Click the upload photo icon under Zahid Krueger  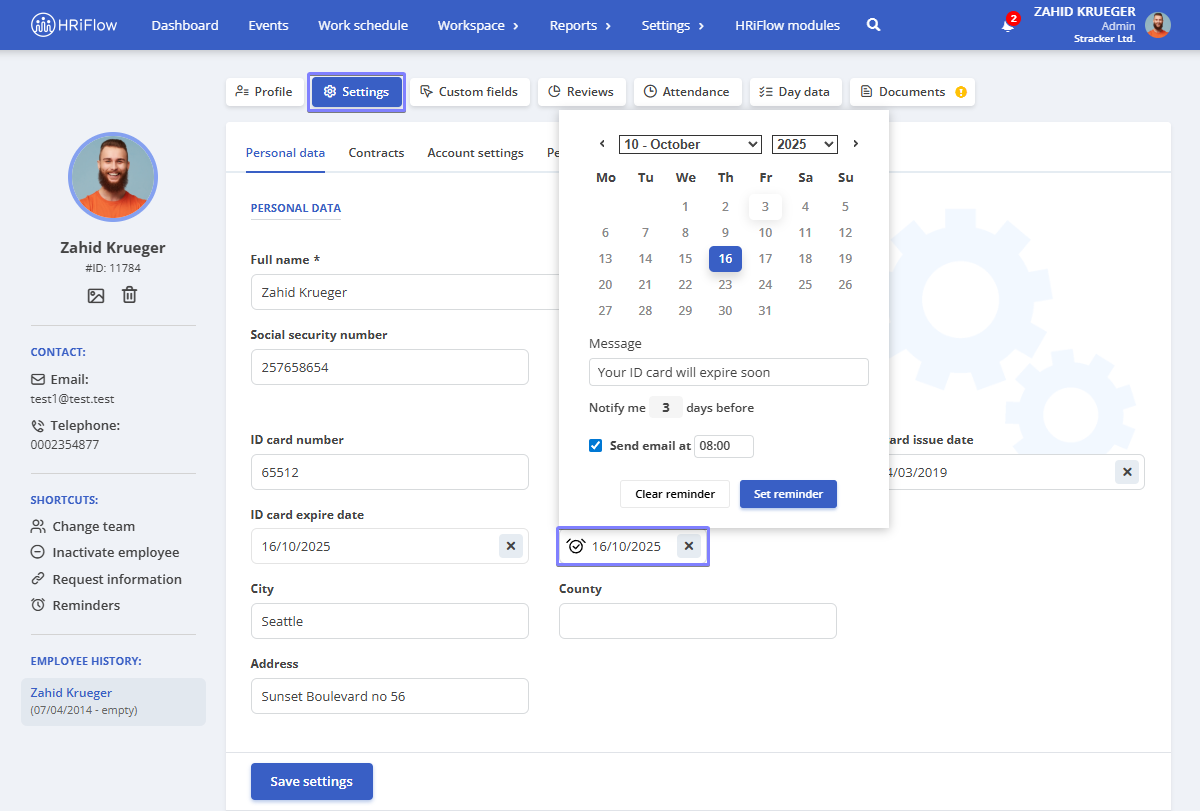coord(96,295)
